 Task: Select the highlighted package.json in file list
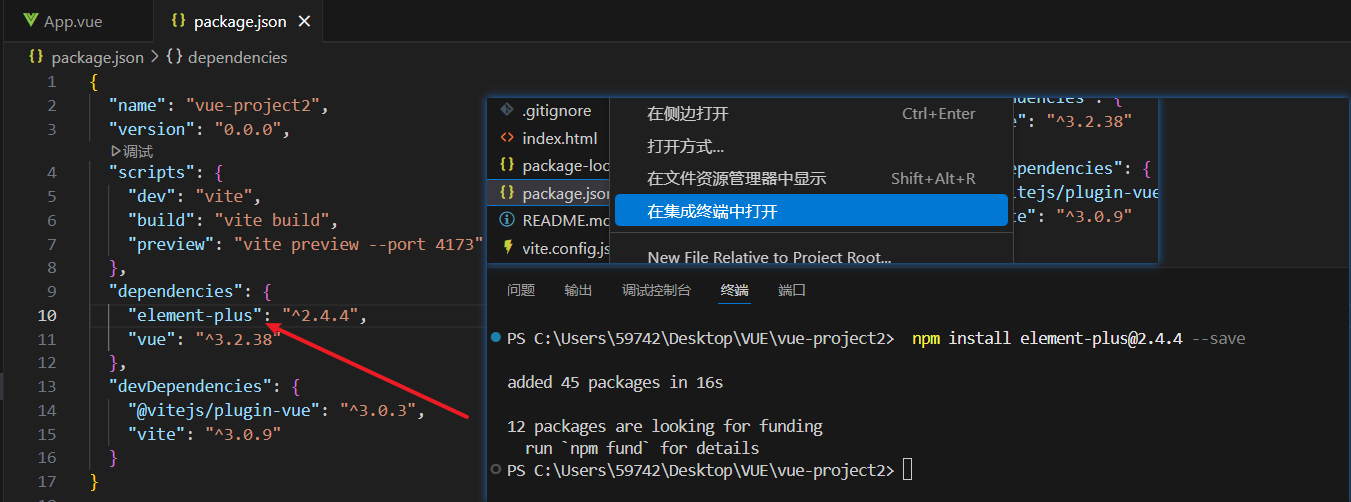point(550,193)
